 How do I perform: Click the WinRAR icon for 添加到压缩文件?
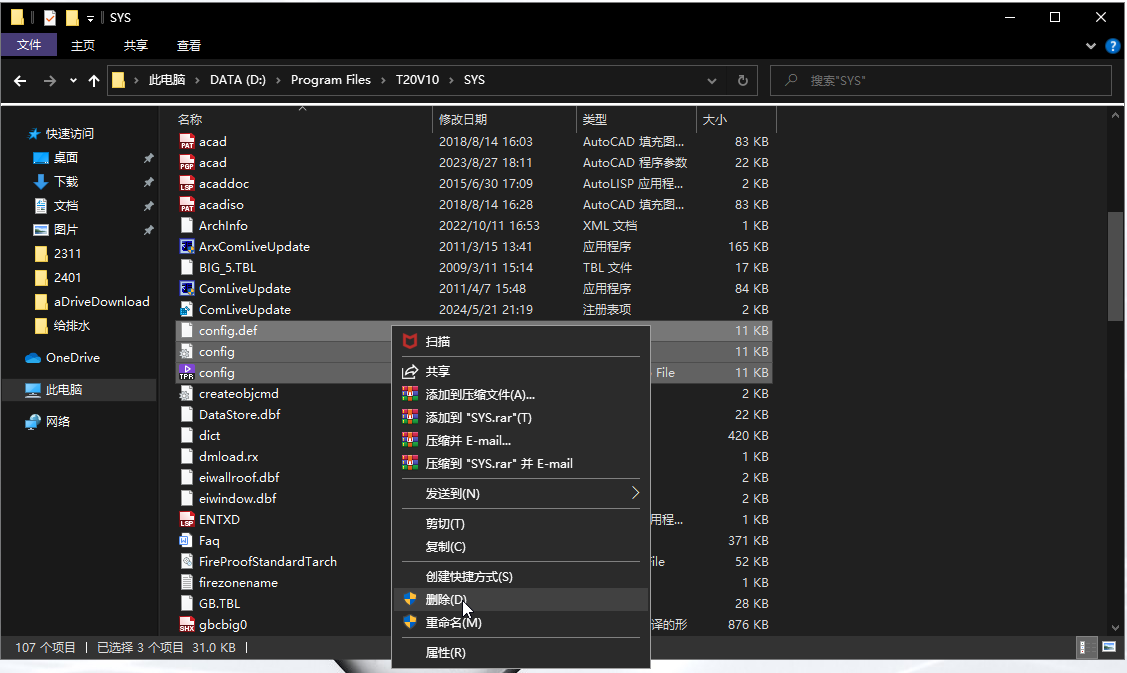(x=410, y=395)
